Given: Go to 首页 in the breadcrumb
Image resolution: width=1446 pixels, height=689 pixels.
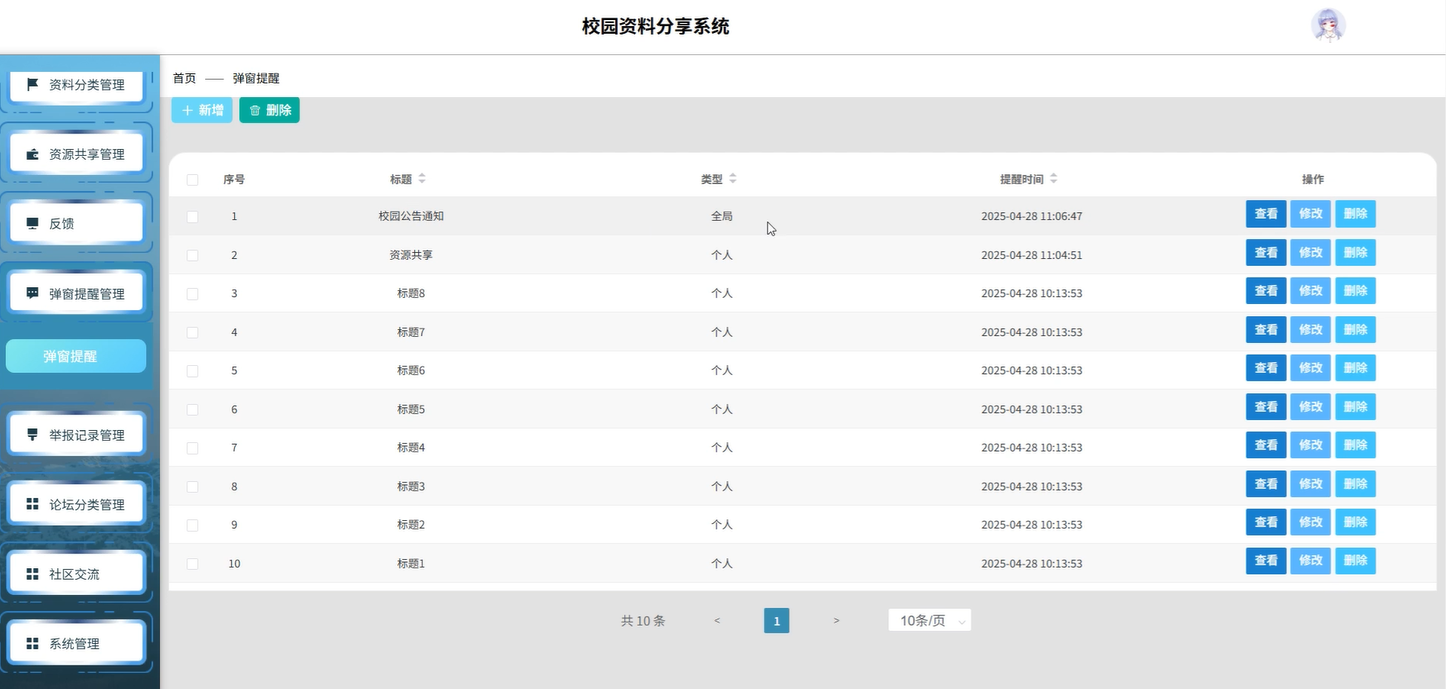Looking at the screenshot, I should [x=184, y=78].
